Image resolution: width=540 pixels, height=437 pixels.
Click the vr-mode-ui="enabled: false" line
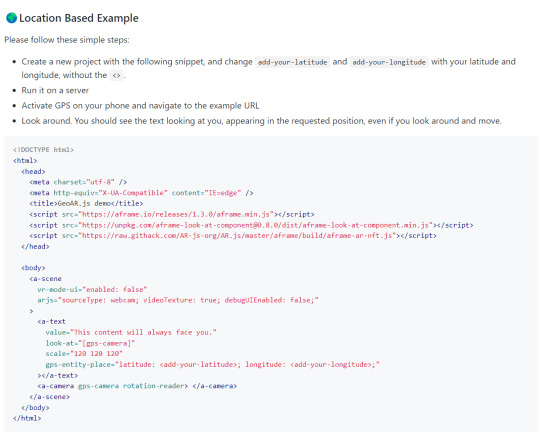(92, 290)
